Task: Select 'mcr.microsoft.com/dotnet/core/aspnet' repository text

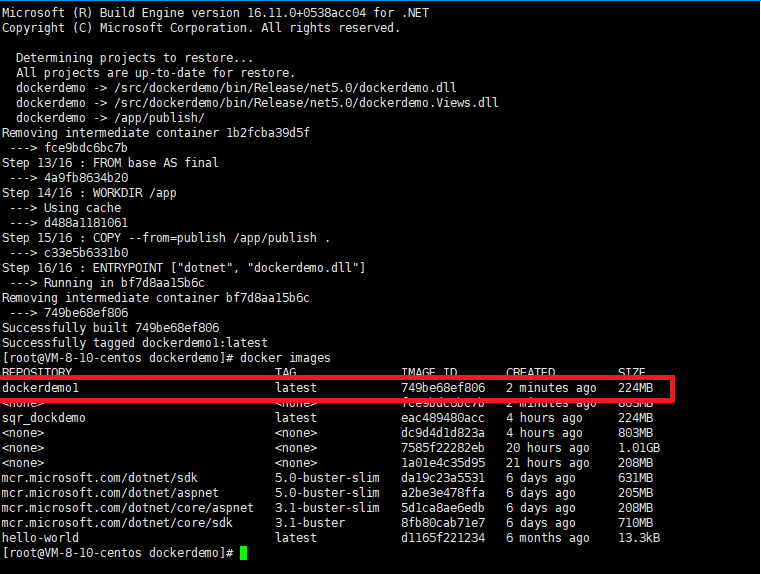Action: [128, 508]
